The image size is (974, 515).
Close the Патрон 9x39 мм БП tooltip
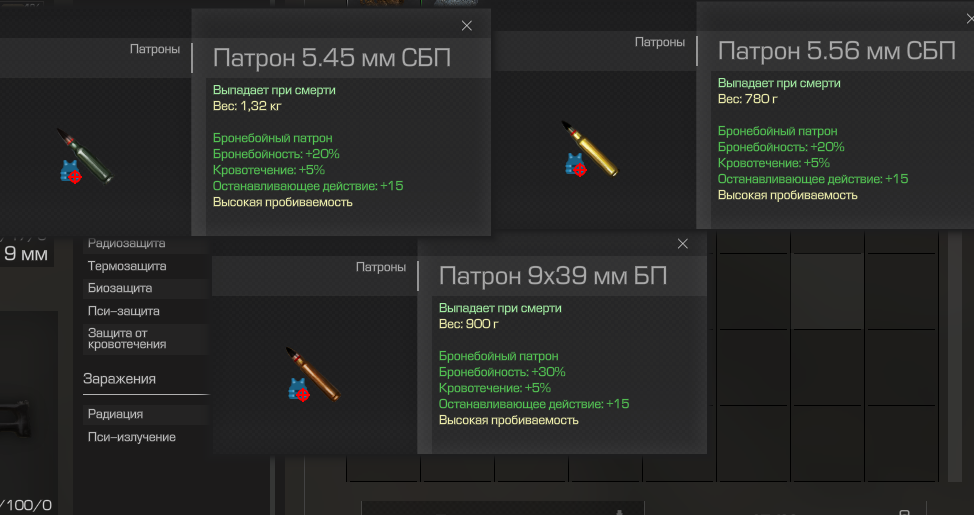point(683,244)
